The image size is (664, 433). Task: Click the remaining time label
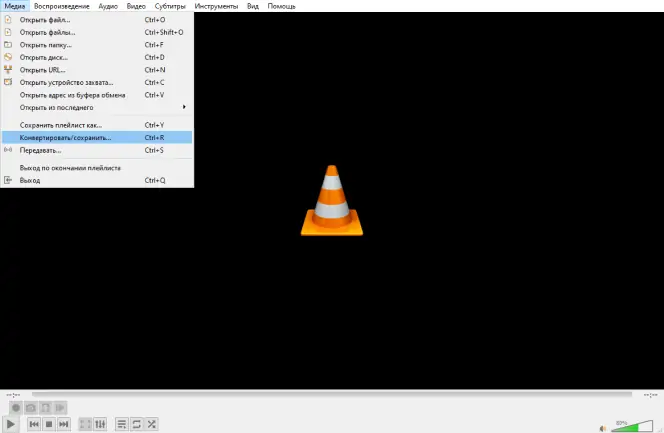[650, 395]
